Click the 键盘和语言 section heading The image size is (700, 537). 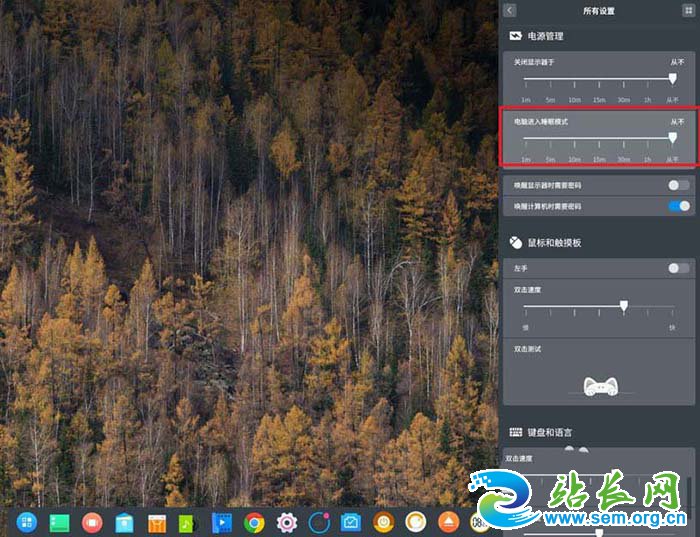click(x=549, y=432)
